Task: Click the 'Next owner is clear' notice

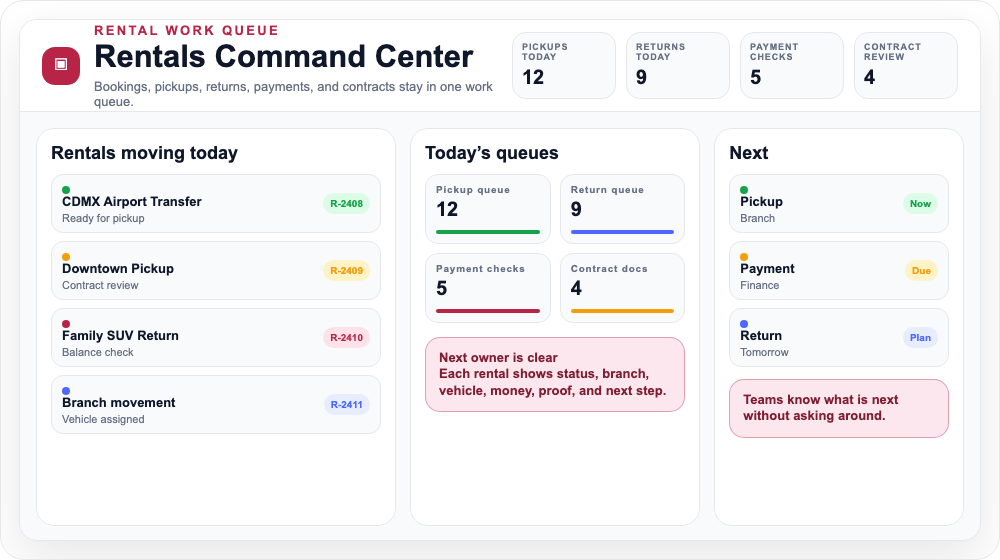Action: pyautogui.click(x=555, y=374)
